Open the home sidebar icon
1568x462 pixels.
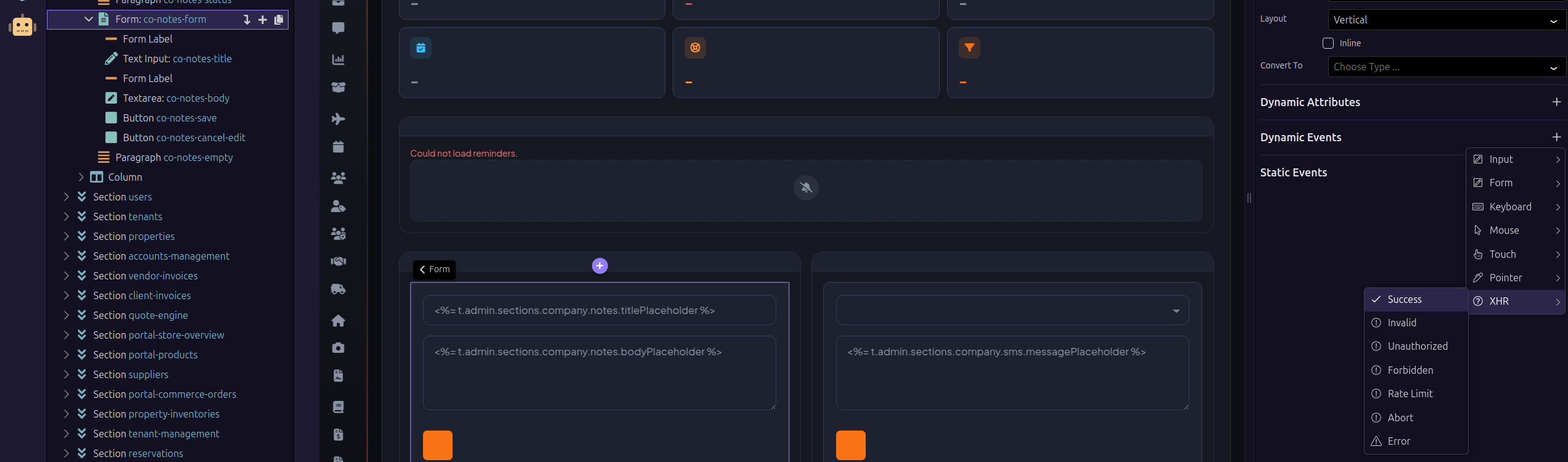[x=338, y=320]
